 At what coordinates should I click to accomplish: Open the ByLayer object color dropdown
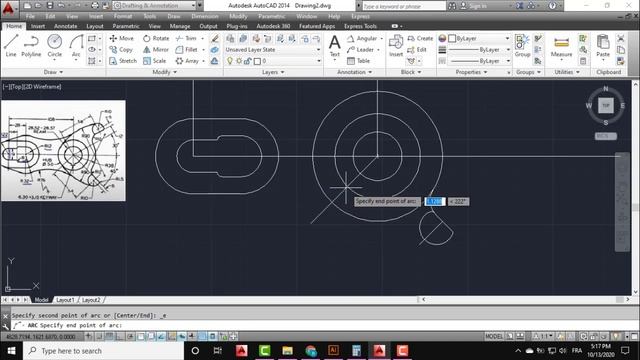[479, 38]
